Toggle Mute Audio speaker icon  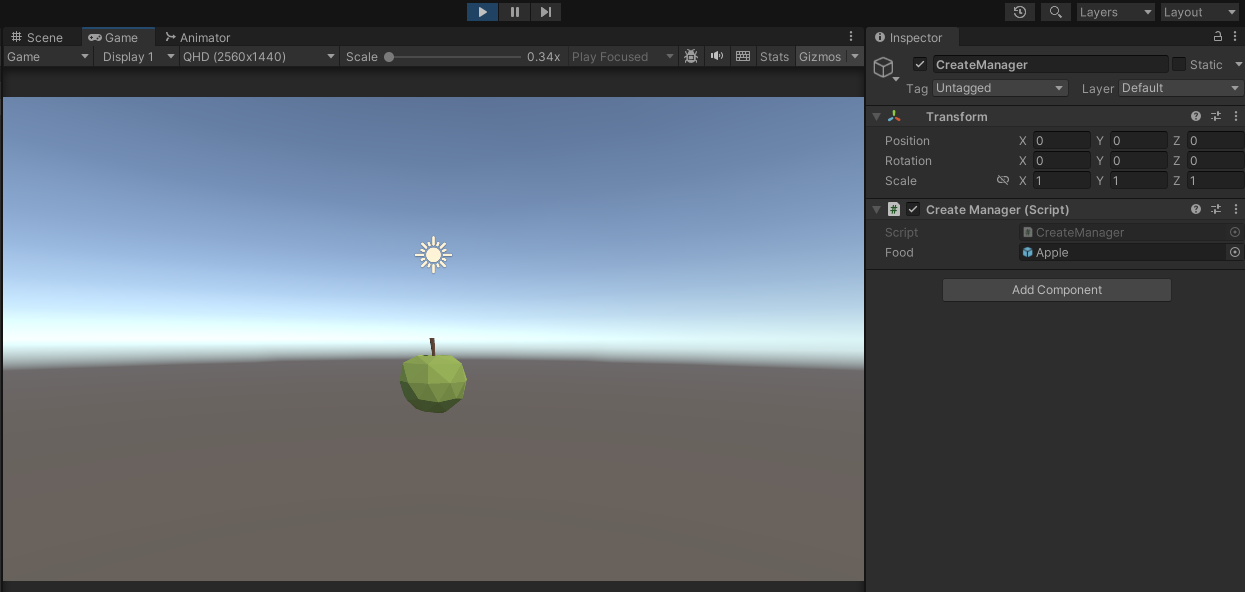click(x=717, y=57)
